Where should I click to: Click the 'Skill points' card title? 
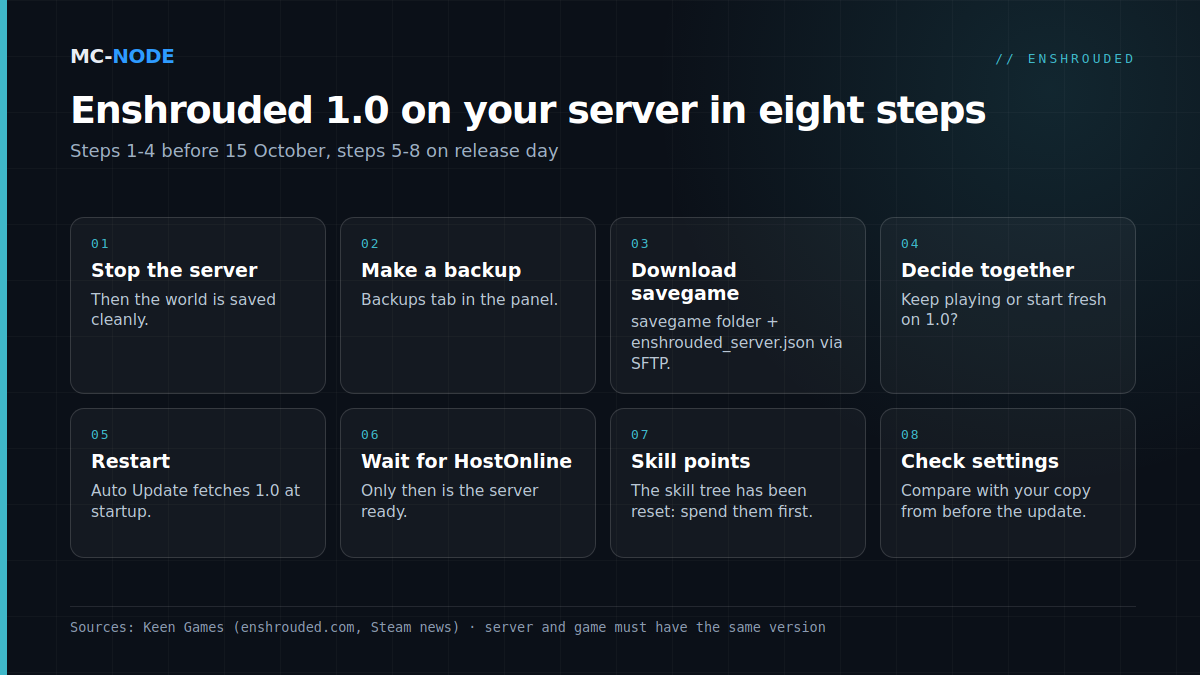[x=690, y=461]
